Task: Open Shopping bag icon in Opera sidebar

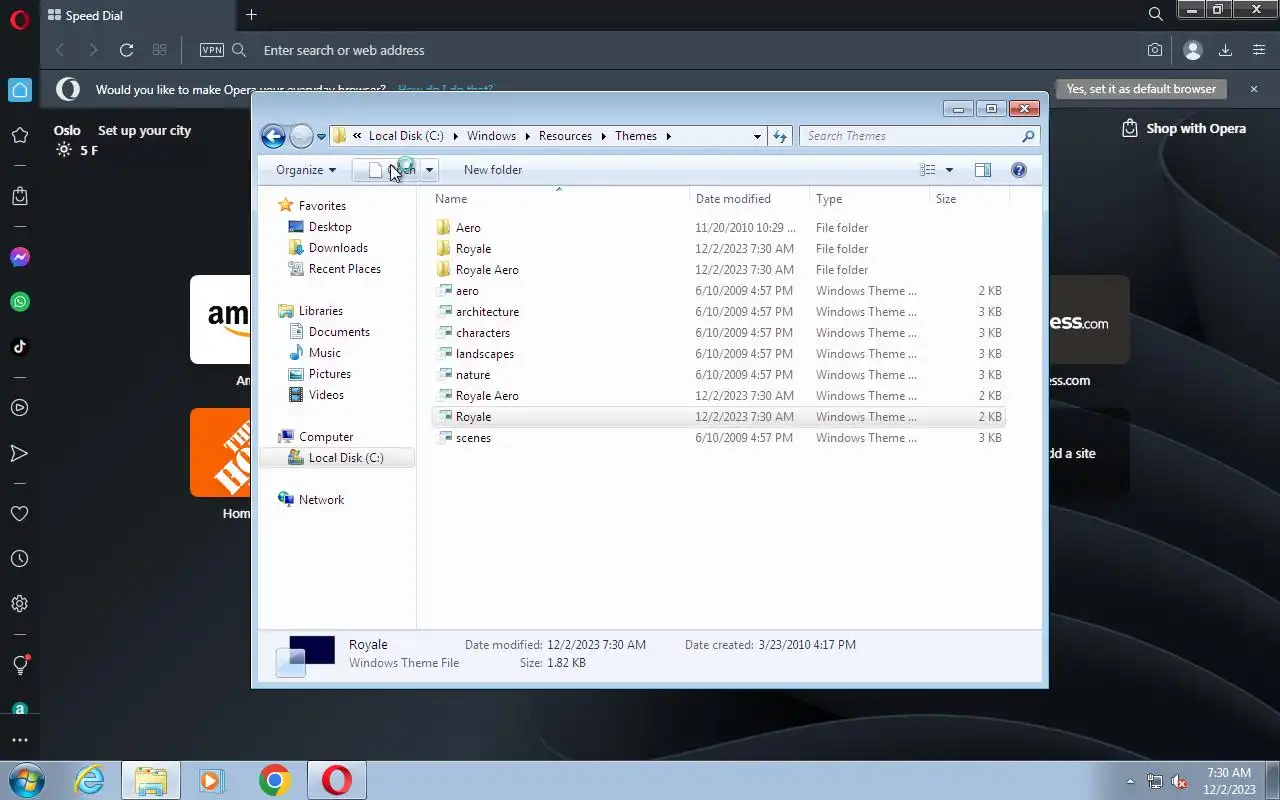Action: 19,196
